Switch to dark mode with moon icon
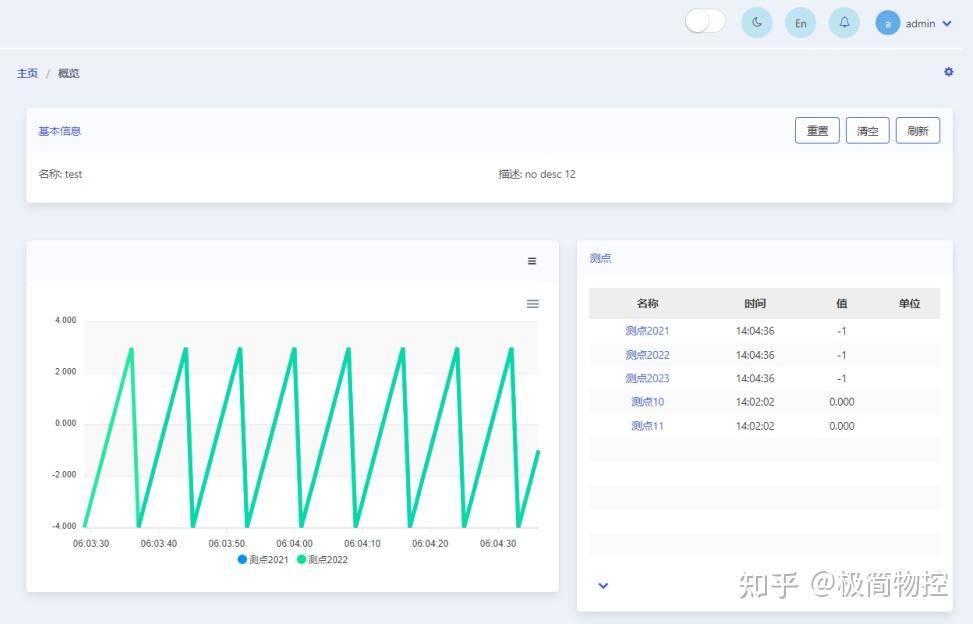 (x=756, y=23)
